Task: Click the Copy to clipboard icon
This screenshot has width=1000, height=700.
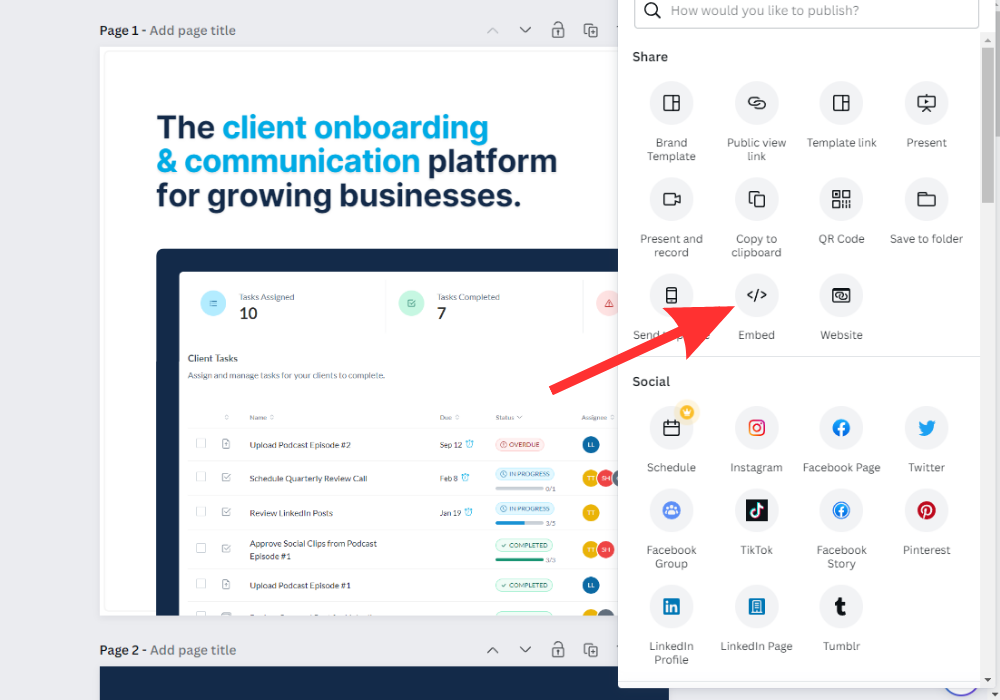Action: tap(756, 200)
